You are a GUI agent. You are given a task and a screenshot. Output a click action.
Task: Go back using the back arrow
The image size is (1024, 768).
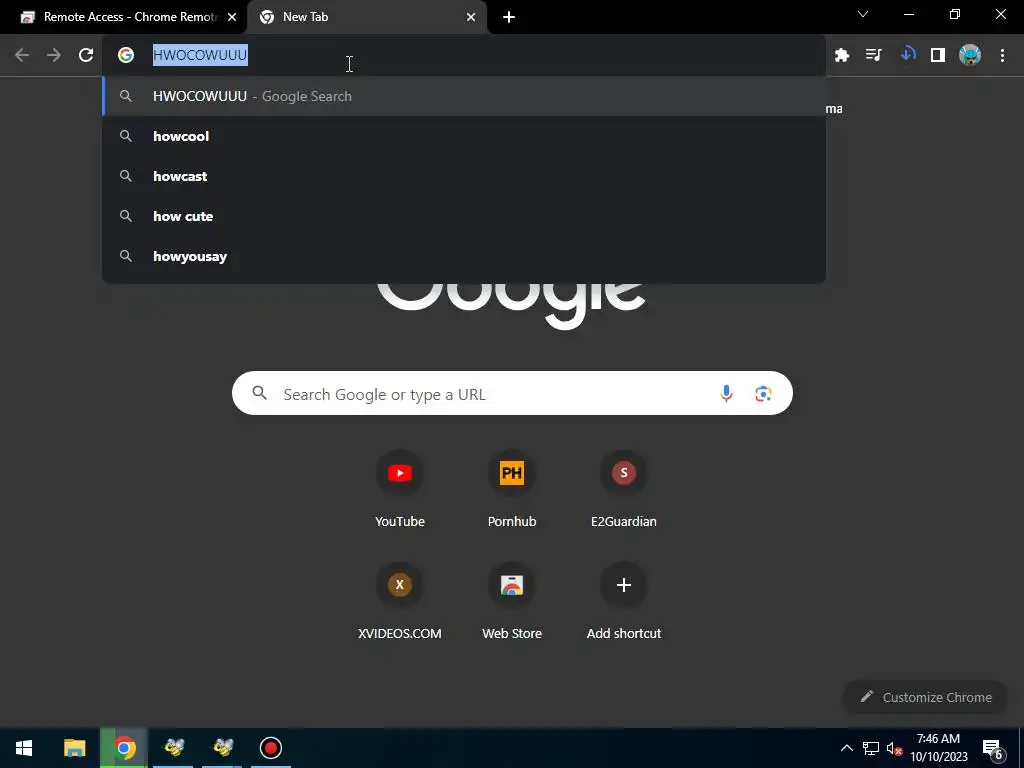(22, 55)
